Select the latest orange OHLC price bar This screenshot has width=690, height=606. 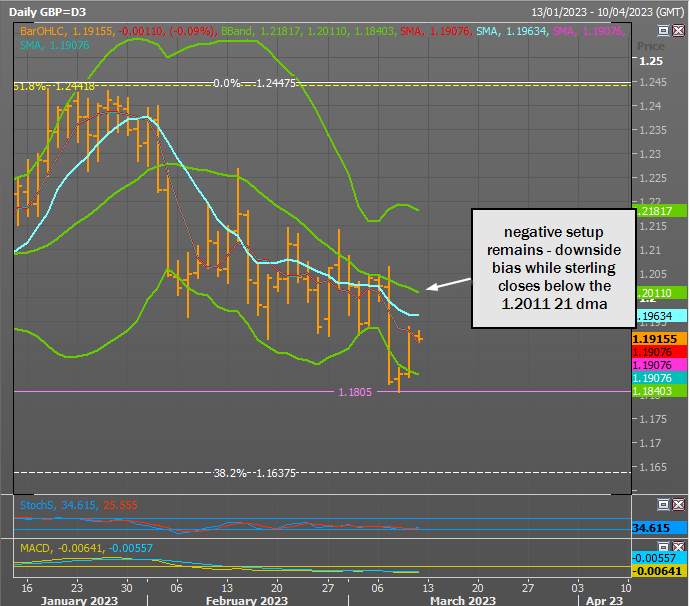(x=418, y=337)
